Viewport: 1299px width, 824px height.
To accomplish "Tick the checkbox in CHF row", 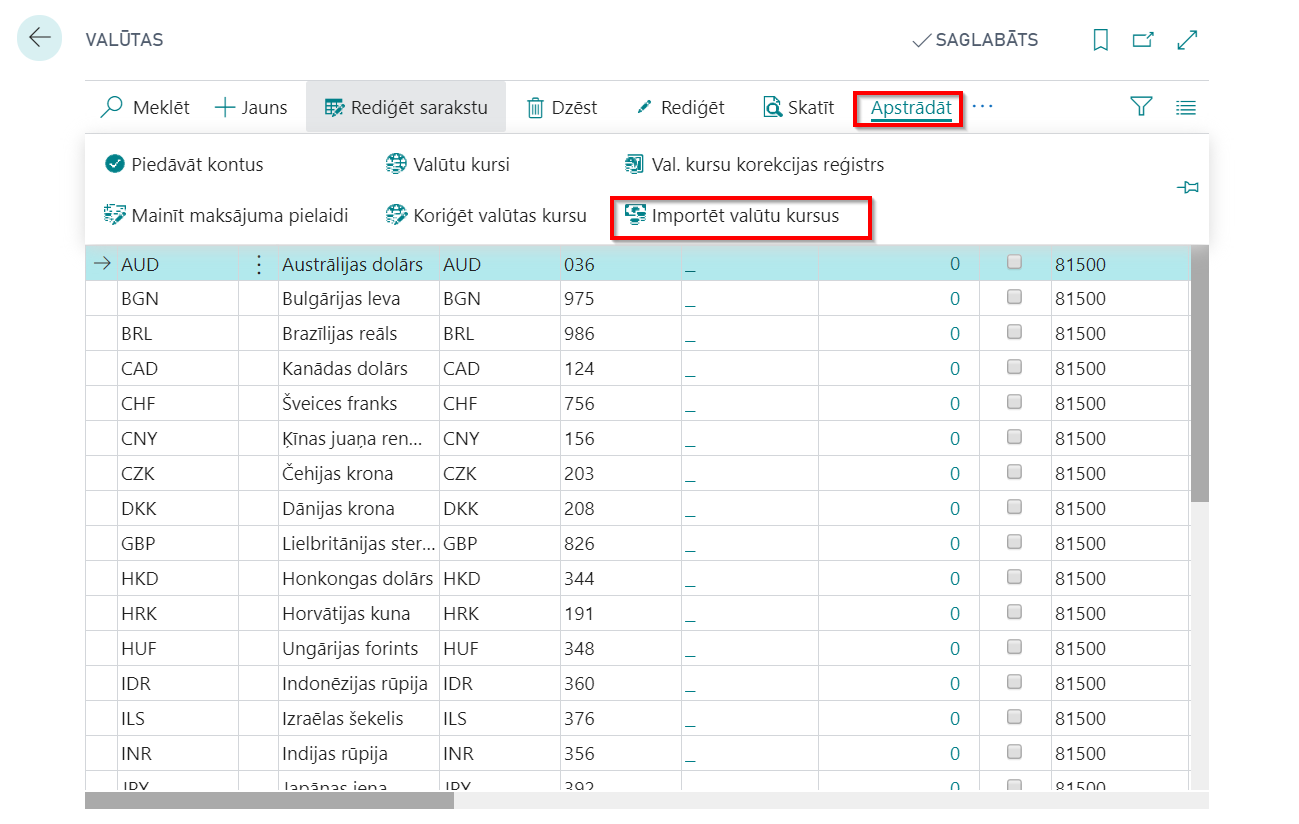I will point(1014,402).
